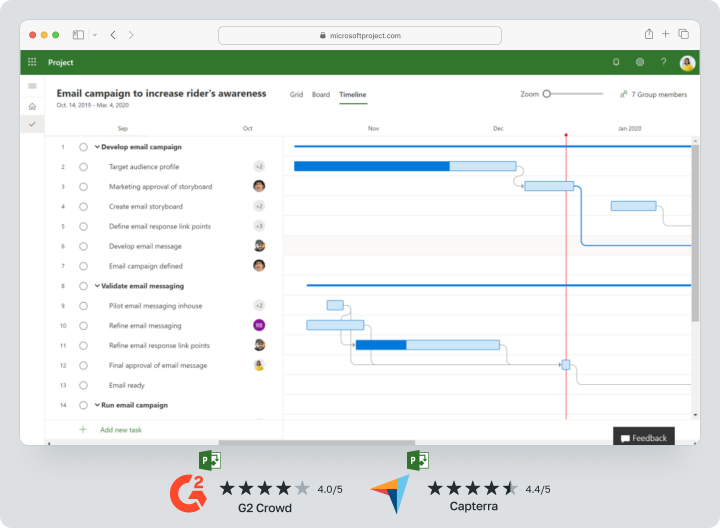
Task: Open a new tab with plus icon
Action: point(665,34)
